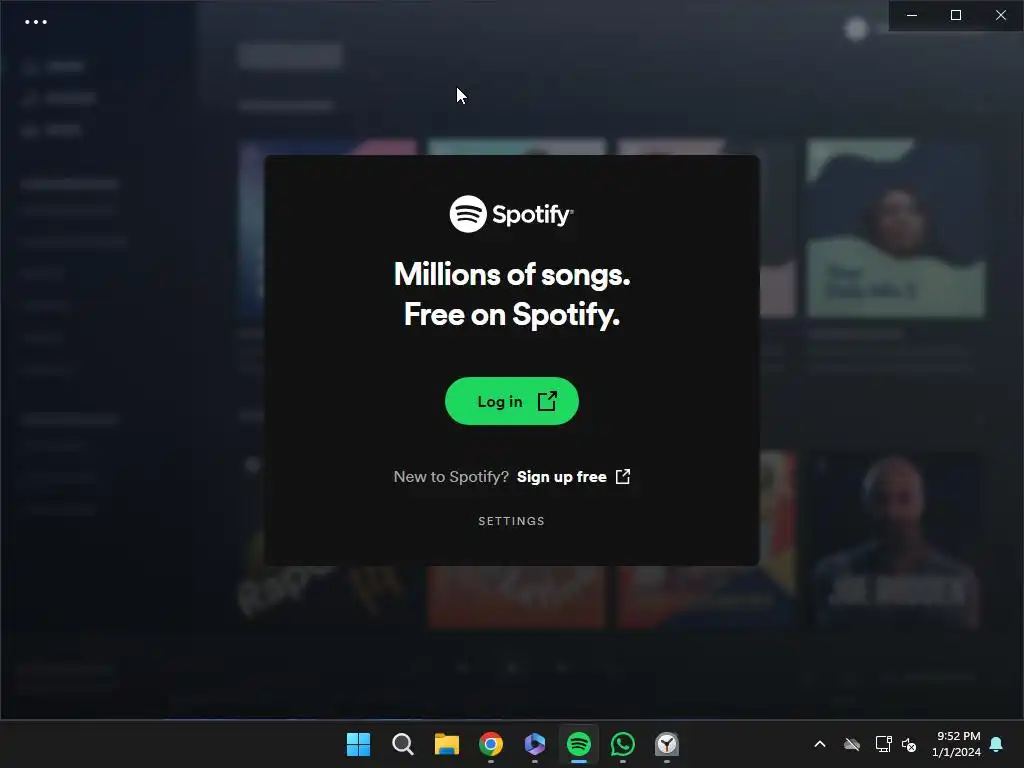Show hidden system tray icons
This screenshot has height=768, width=1024.
point(820,744)
